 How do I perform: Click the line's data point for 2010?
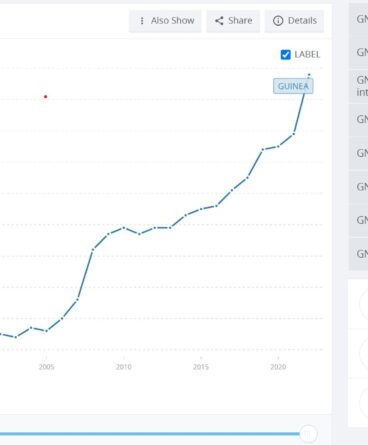click(124, 228)
